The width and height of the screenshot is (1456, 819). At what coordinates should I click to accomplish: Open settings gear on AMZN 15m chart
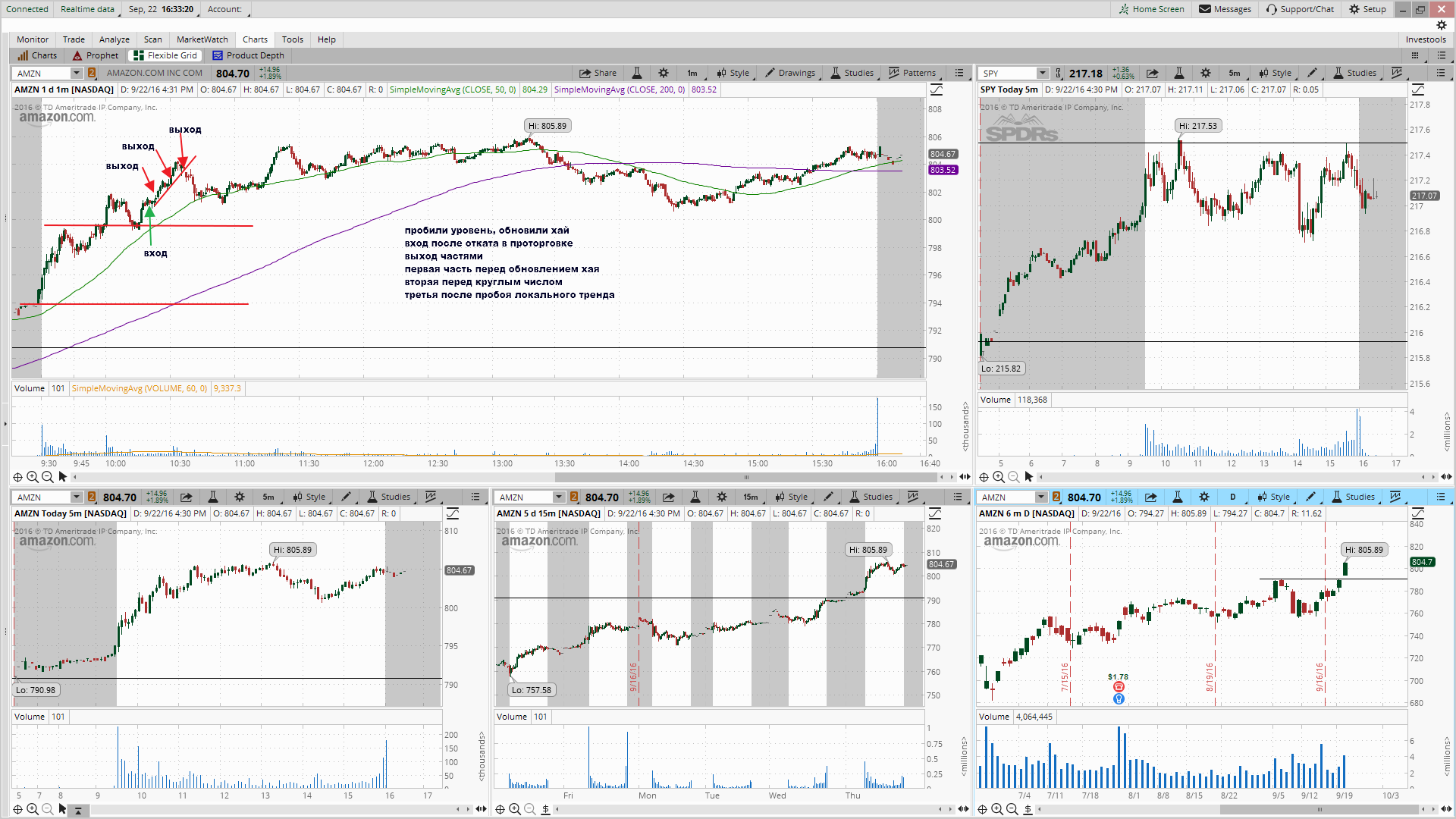722,497
